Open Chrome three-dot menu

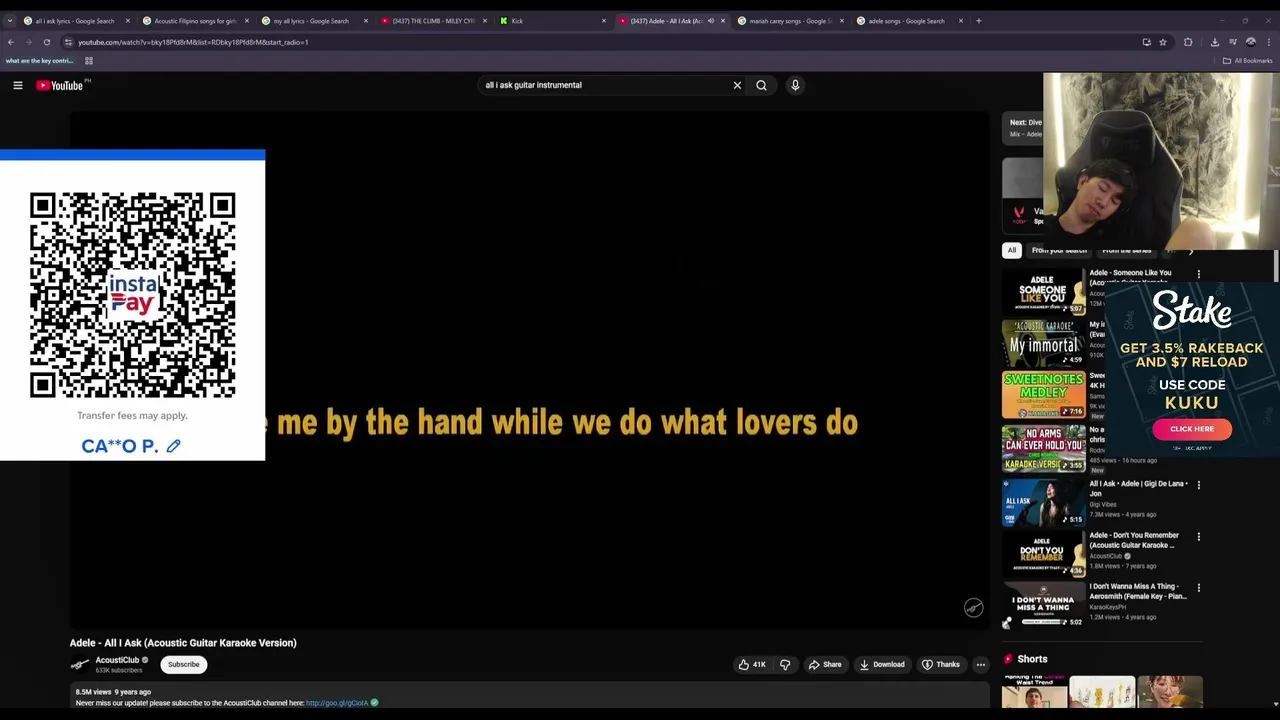[x=1269, y=42]
